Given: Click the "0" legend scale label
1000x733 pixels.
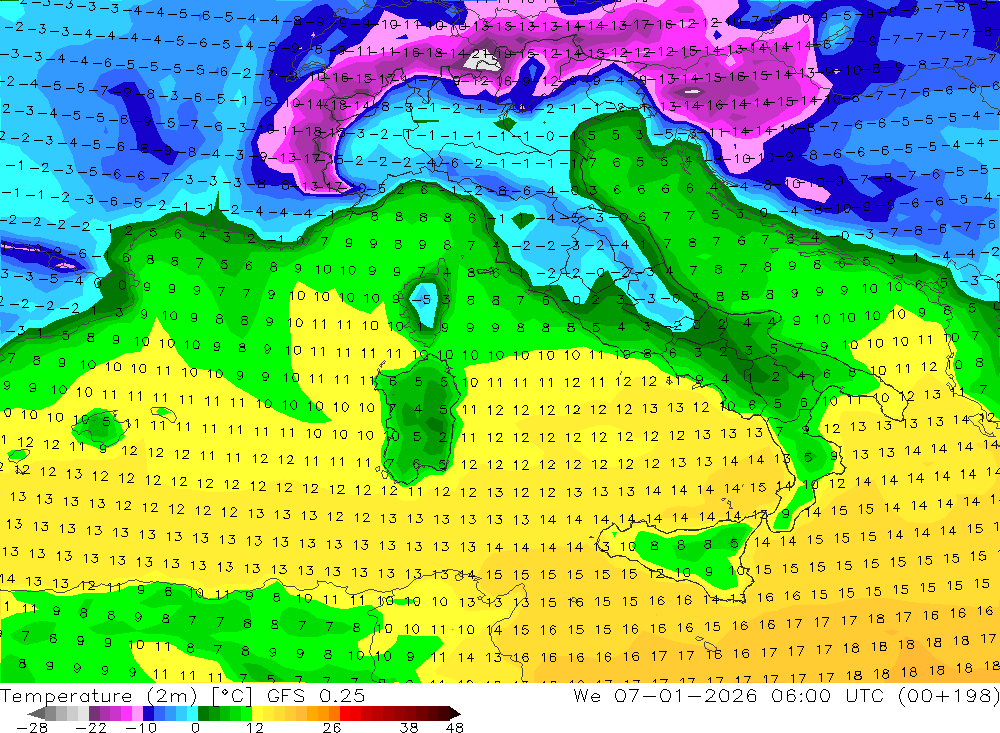Looking at the screenshot, I should (x=196, y=728).
